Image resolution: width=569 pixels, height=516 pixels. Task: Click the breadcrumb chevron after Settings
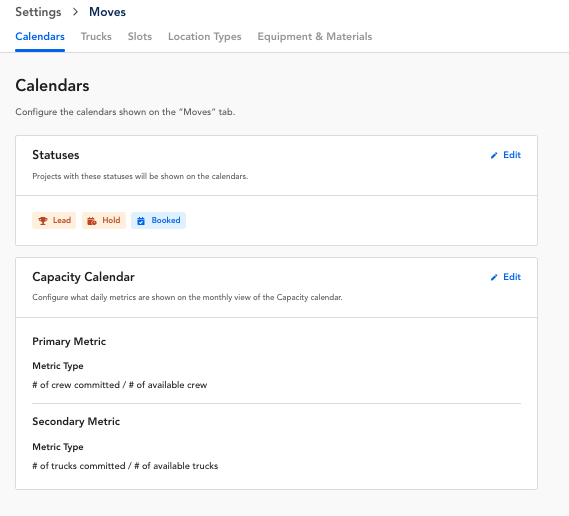click(x=75, y=12)
